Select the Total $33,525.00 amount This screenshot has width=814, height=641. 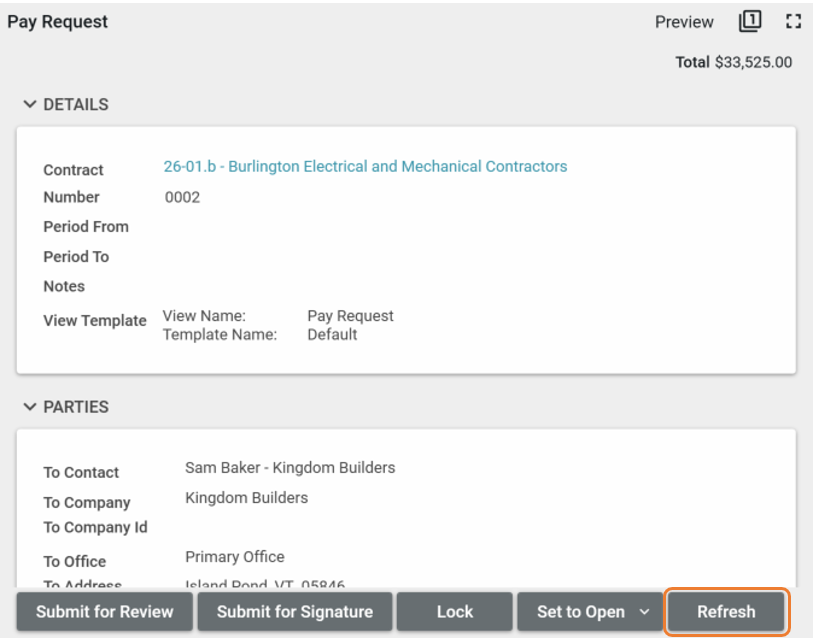pos(753,62)
